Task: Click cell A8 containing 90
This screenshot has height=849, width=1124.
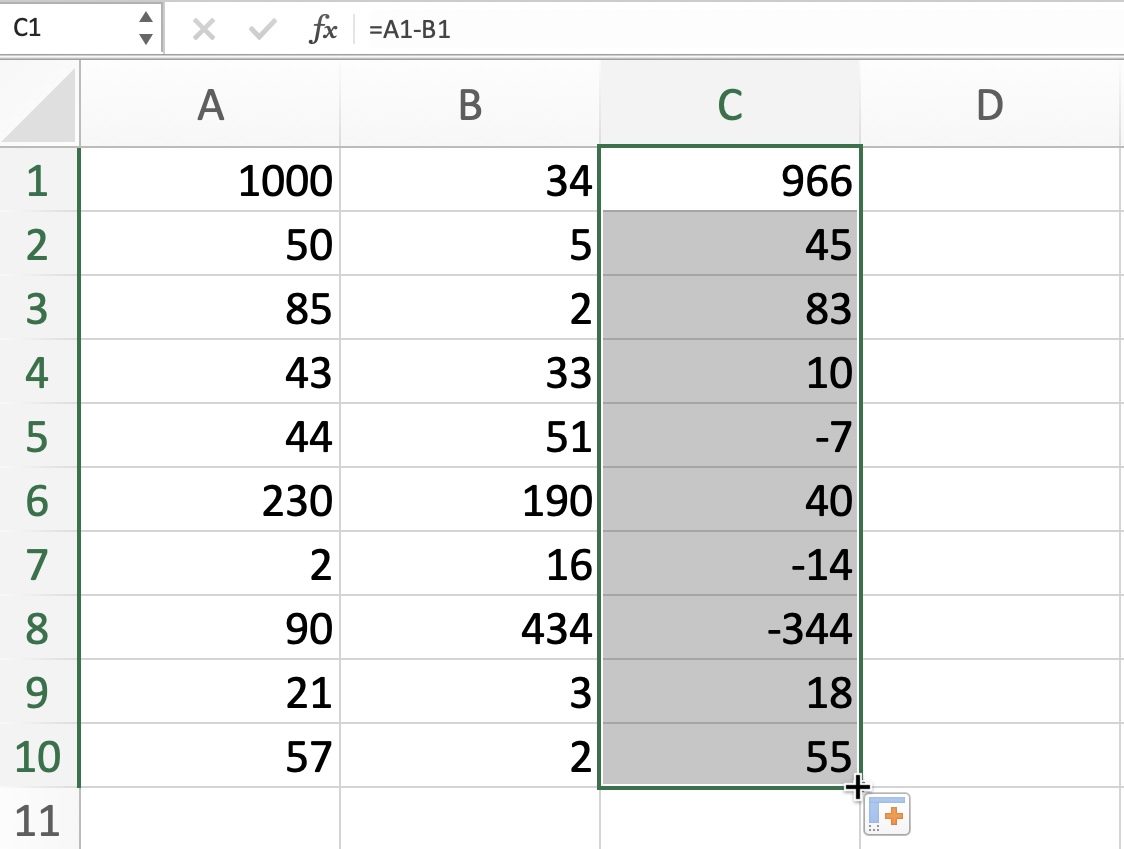Action: point(210,627)
